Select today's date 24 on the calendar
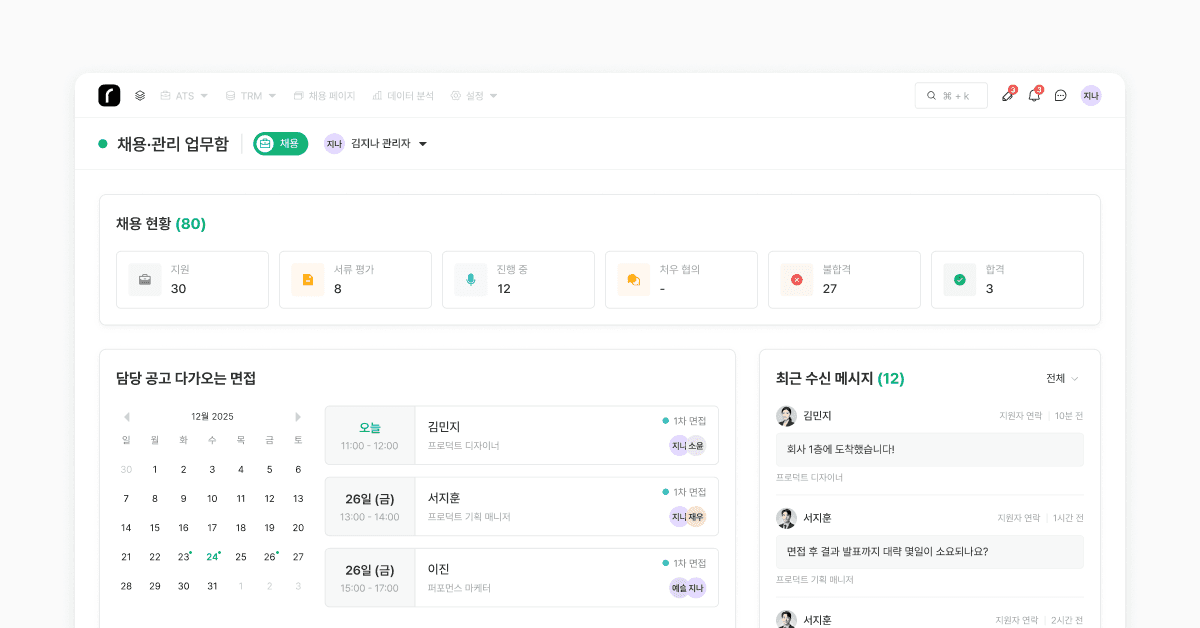Screen dimensions: 1200x628 tap(211, 556)
